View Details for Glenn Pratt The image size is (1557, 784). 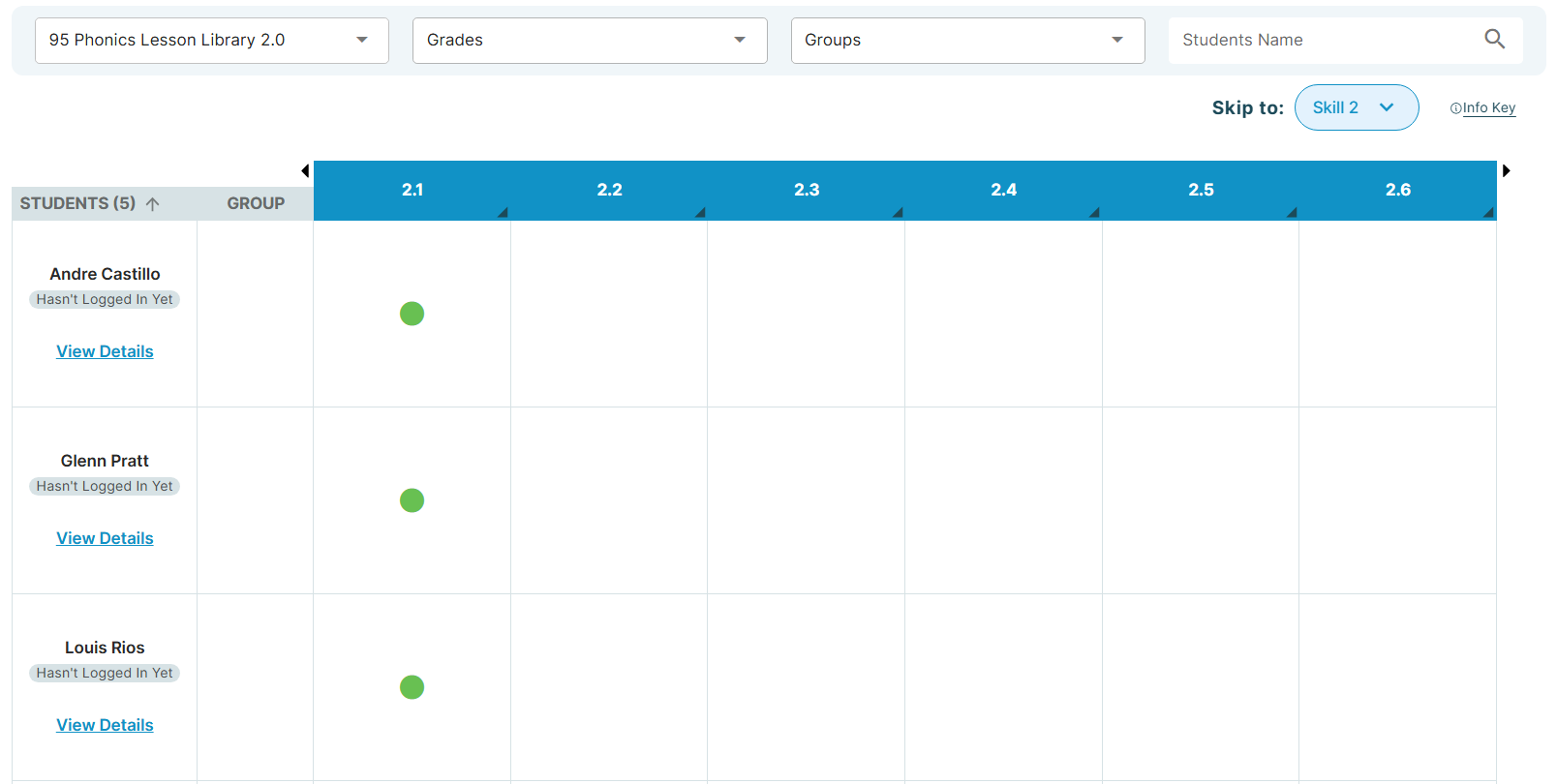(x=105, y=538)
